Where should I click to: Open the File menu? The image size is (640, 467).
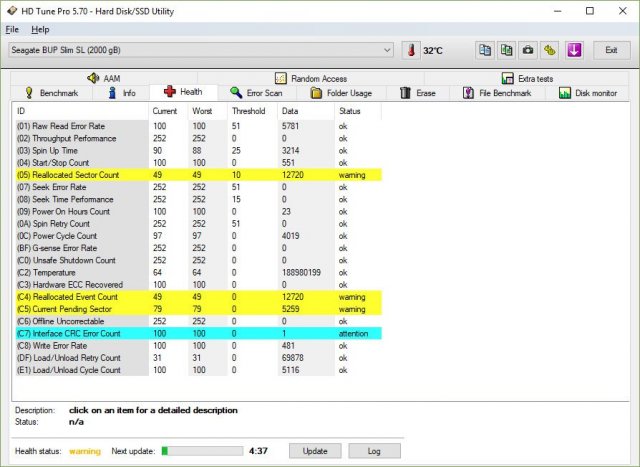tap(12, 30)
